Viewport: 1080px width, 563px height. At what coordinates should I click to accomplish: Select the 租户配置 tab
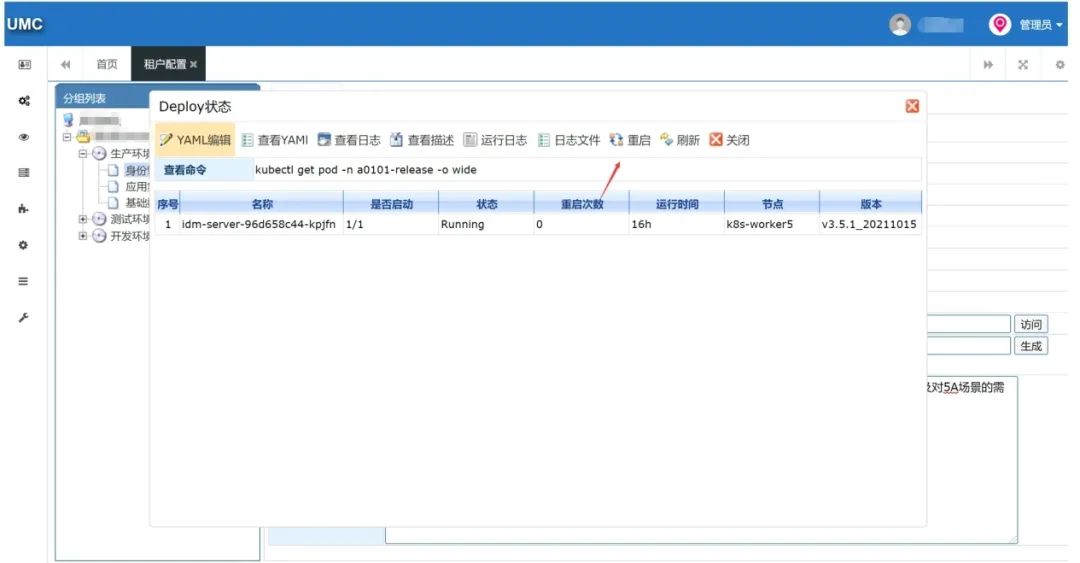pos(165,64)
